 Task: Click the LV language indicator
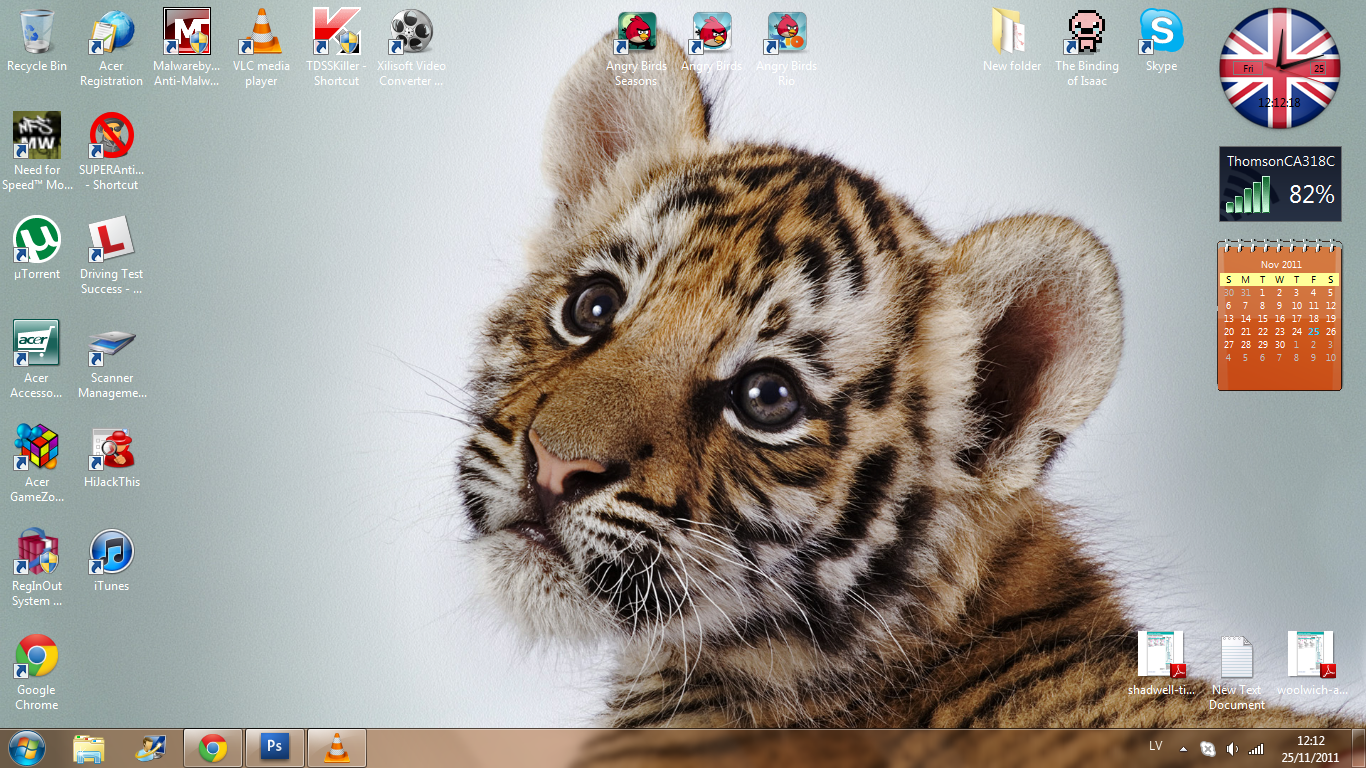point(1156,747)
